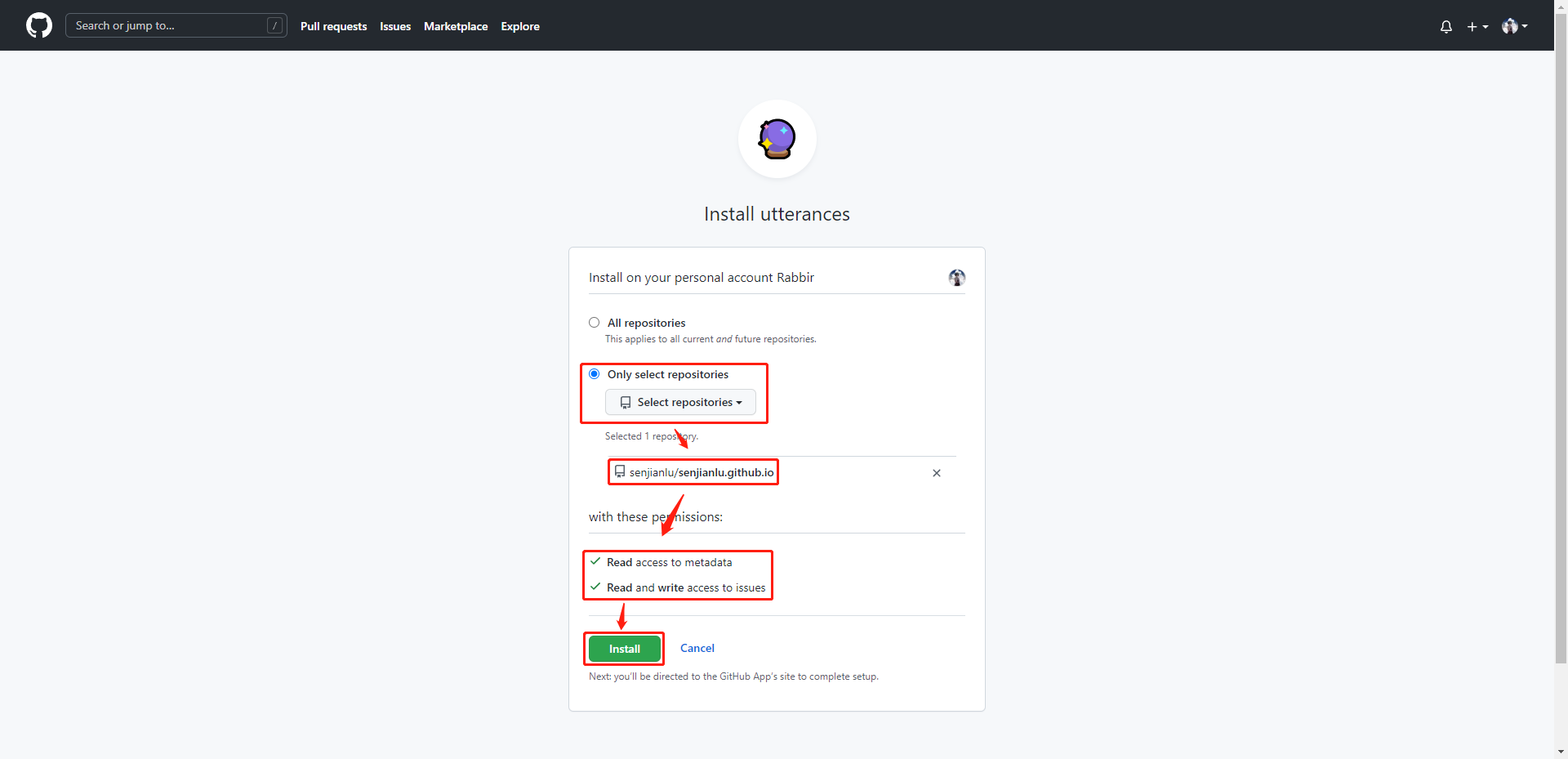Open the Explore nav link
This screenshot has width=1568, height=759.
click(520, 26)
